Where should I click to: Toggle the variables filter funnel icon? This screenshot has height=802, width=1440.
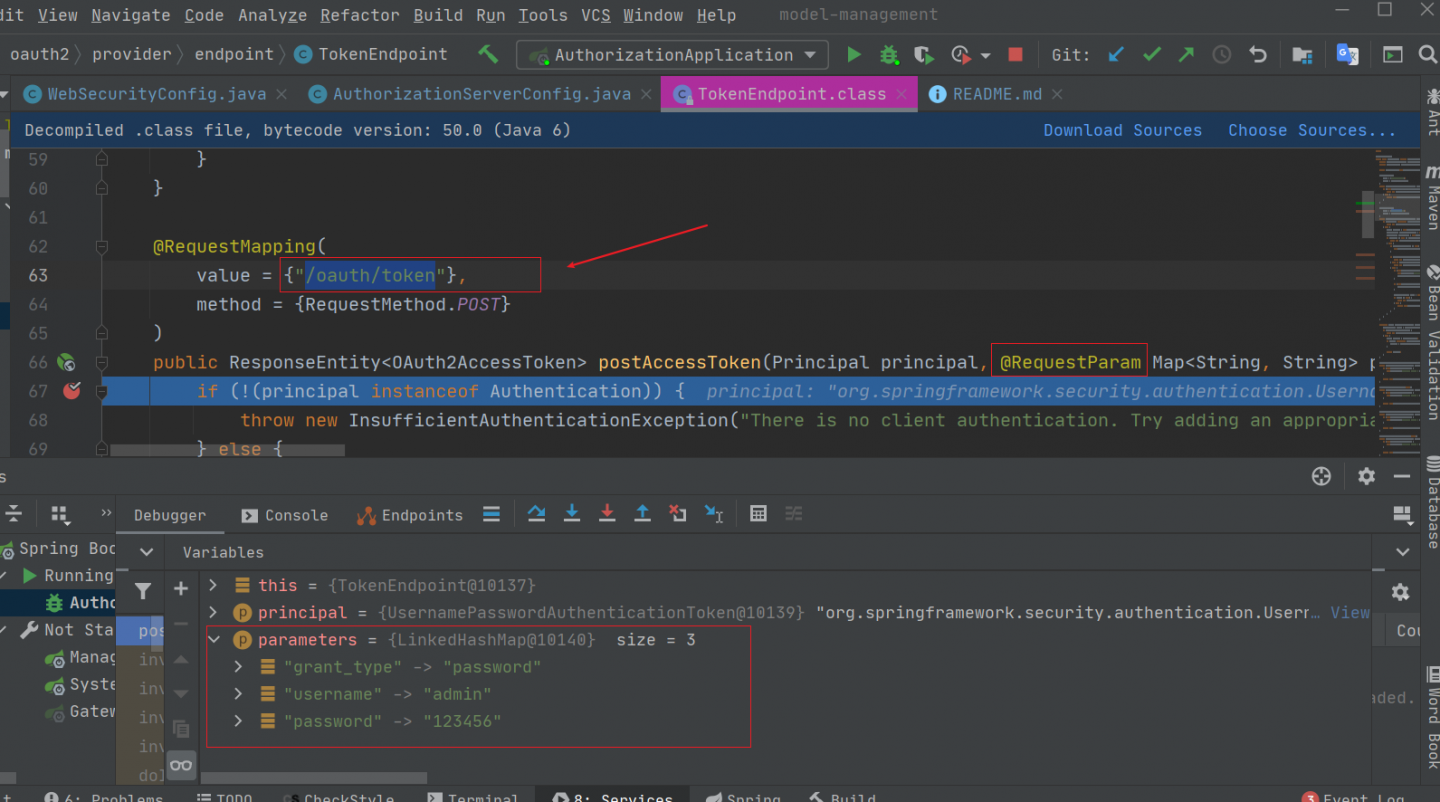(x=143, y=591)
